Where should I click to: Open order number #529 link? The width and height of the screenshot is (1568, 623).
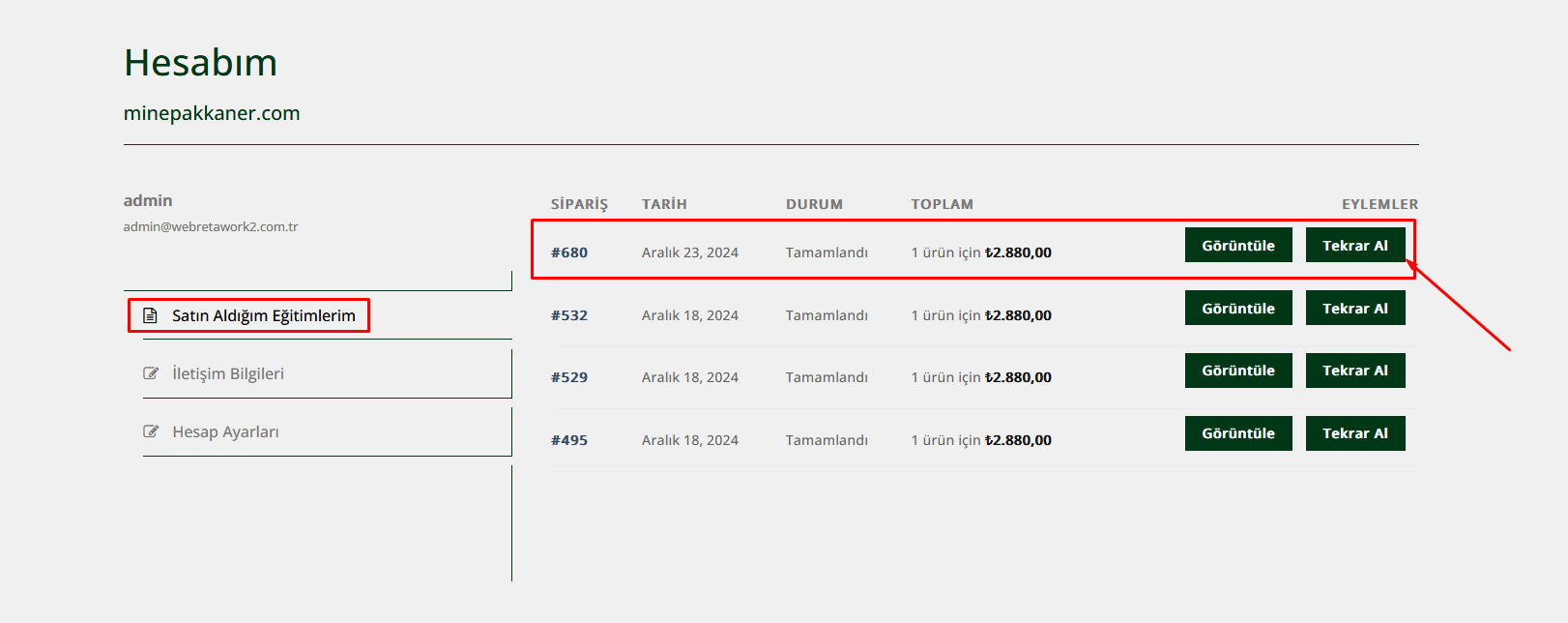point(569,377)
